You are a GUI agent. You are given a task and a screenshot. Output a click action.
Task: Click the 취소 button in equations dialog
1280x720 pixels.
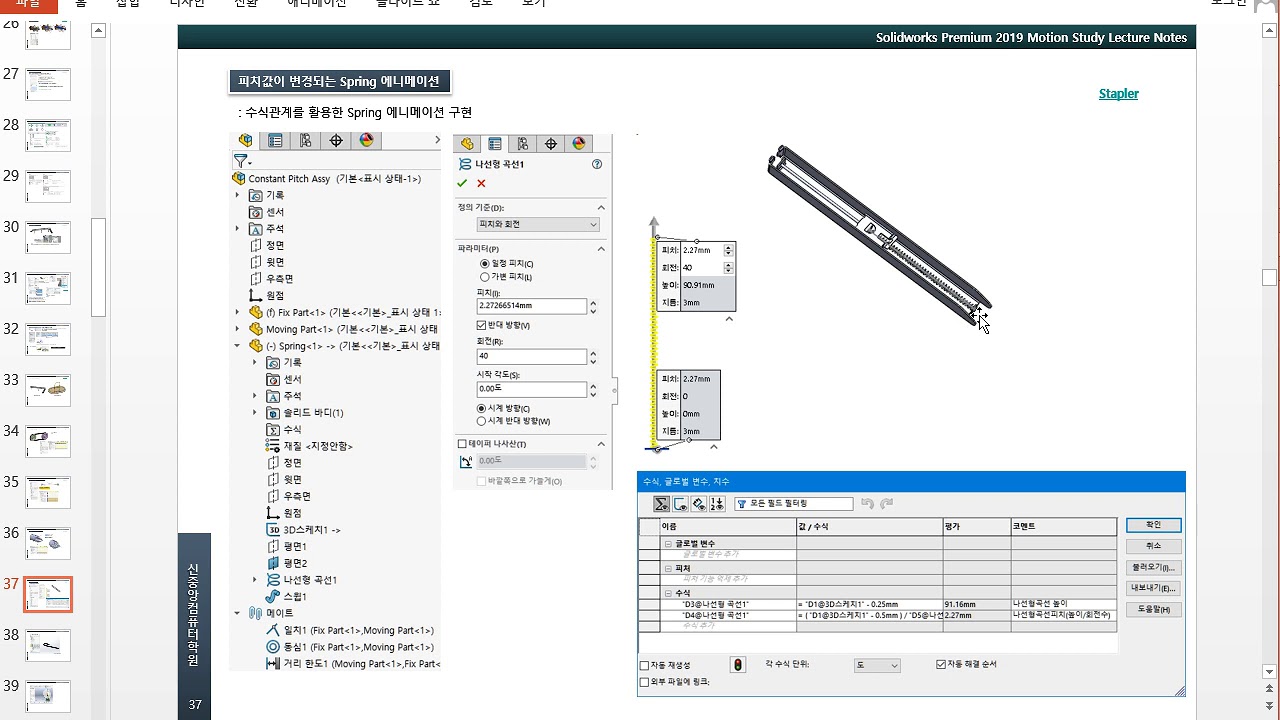[1153, 546]
